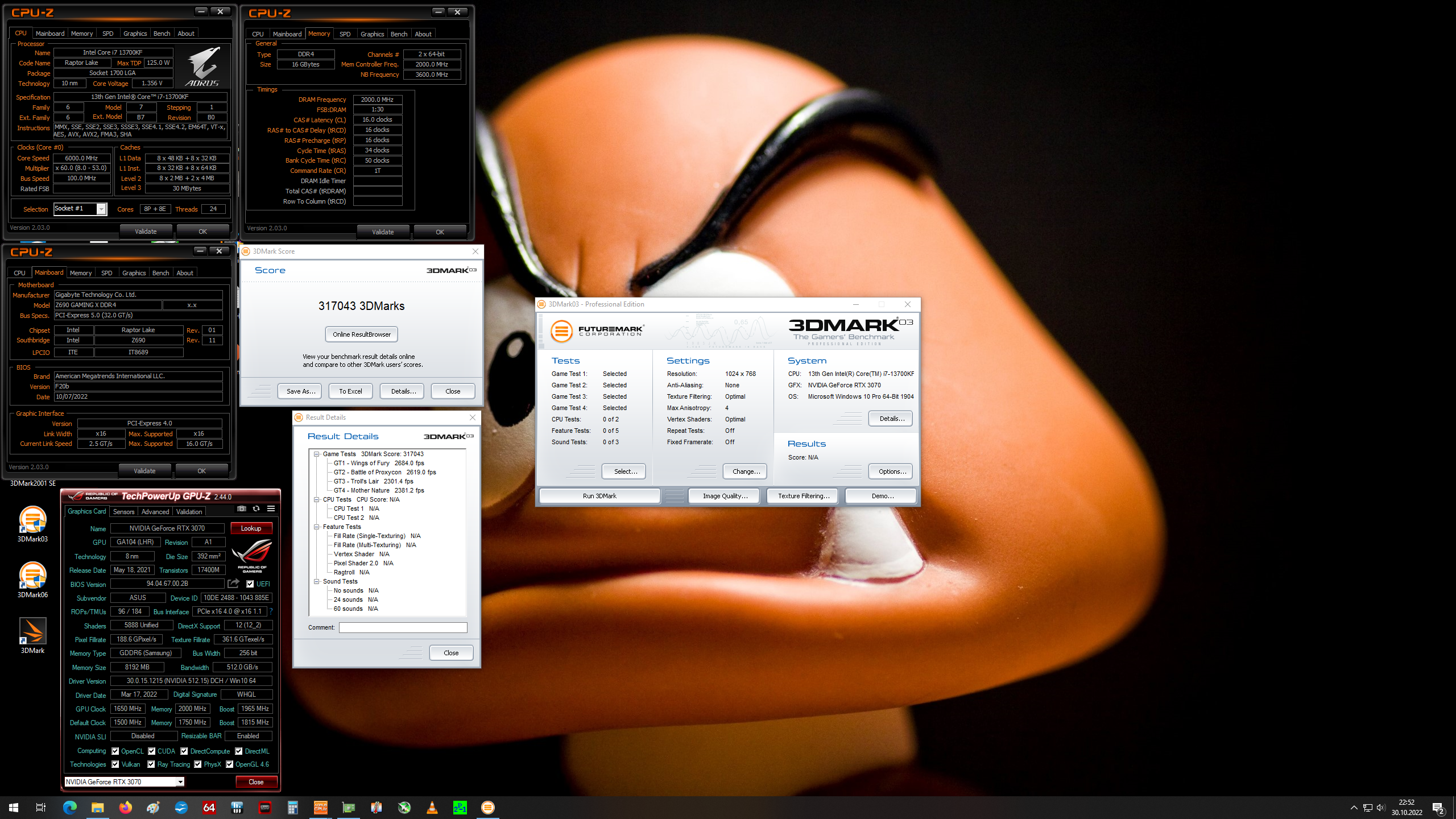The width and height of the screenshot is (1456, 819).
Task: Launch Firefox from the taskbar
Action: [125, 808]
